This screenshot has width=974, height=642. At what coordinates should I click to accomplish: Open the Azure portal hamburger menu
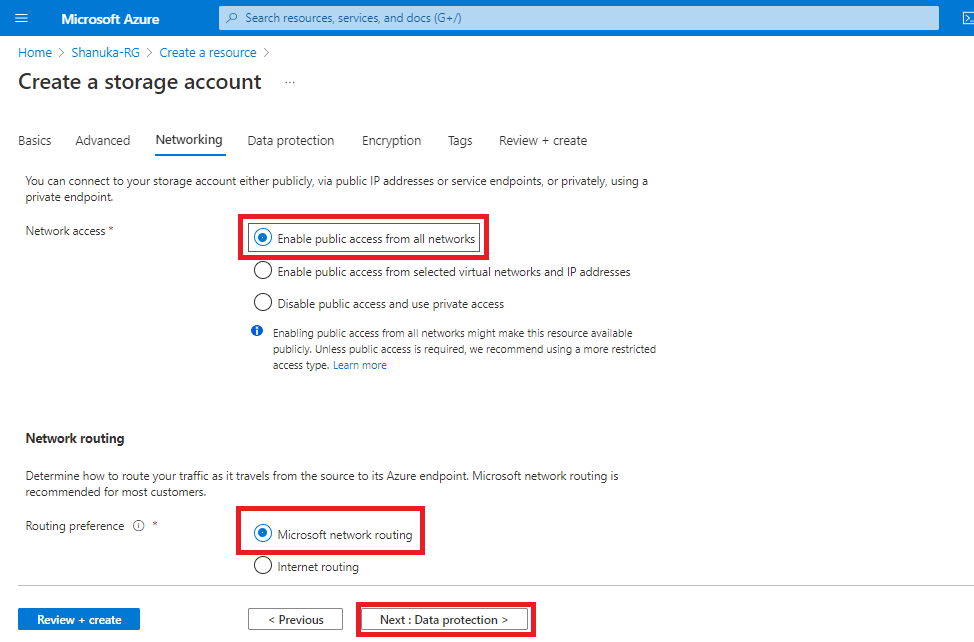point(22,18)
